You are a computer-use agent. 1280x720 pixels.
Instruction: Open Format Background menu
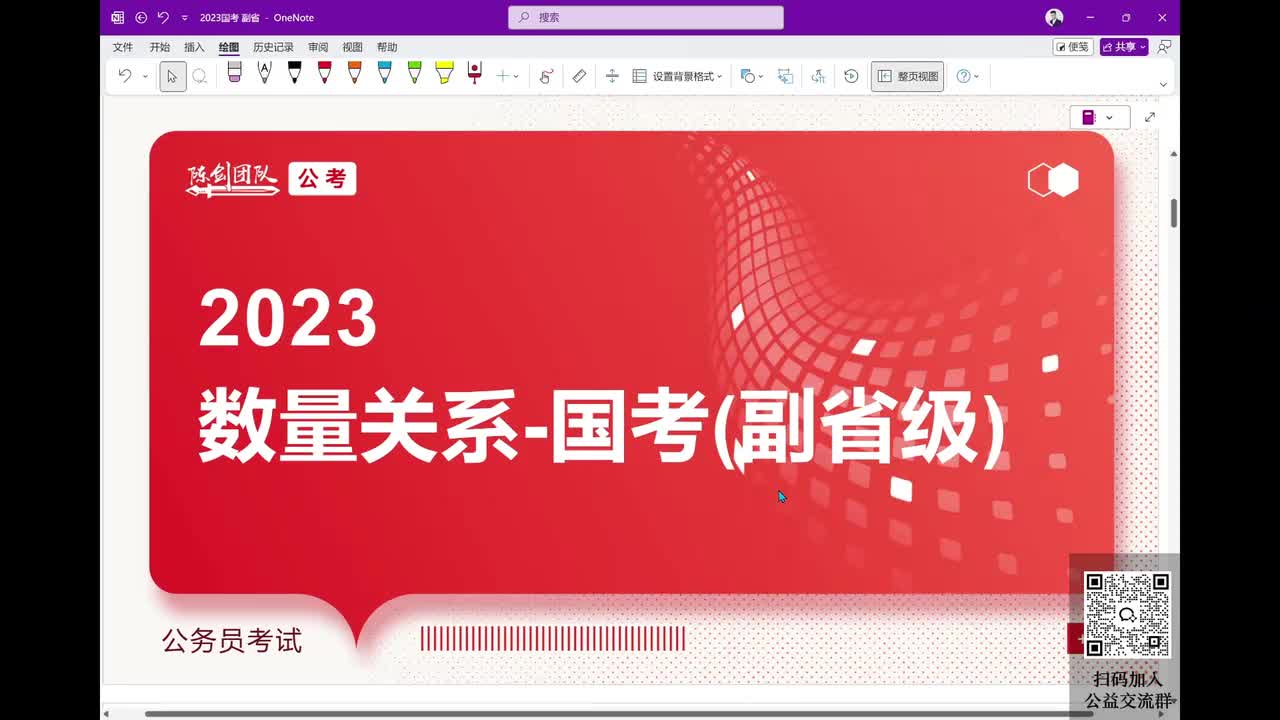click(677, 76)
